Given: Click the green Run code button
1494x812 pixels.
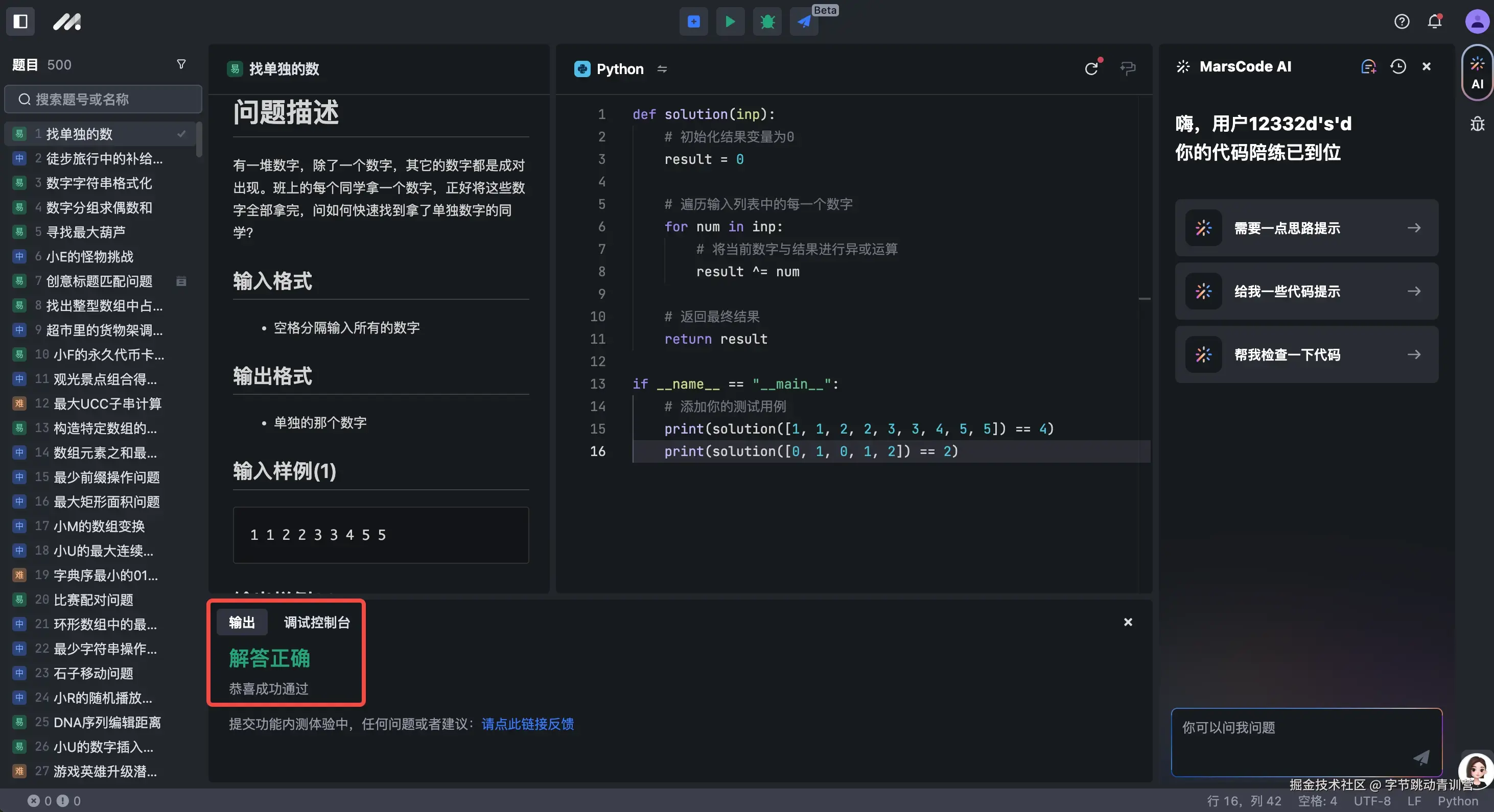Looking at the screenshot, I should [730, 21].
